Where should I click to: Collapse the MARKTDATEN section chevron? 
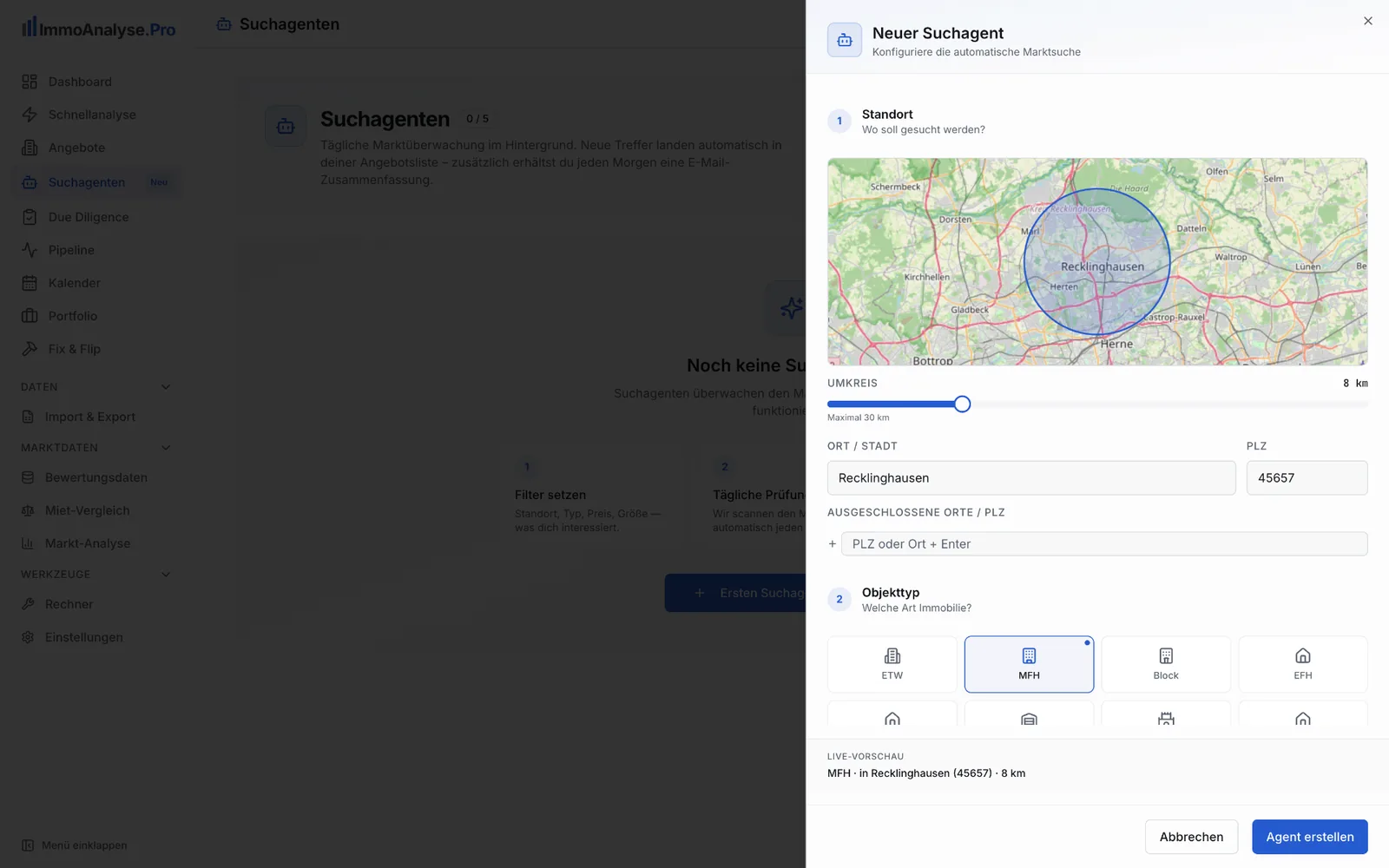[x=166, y=448]
